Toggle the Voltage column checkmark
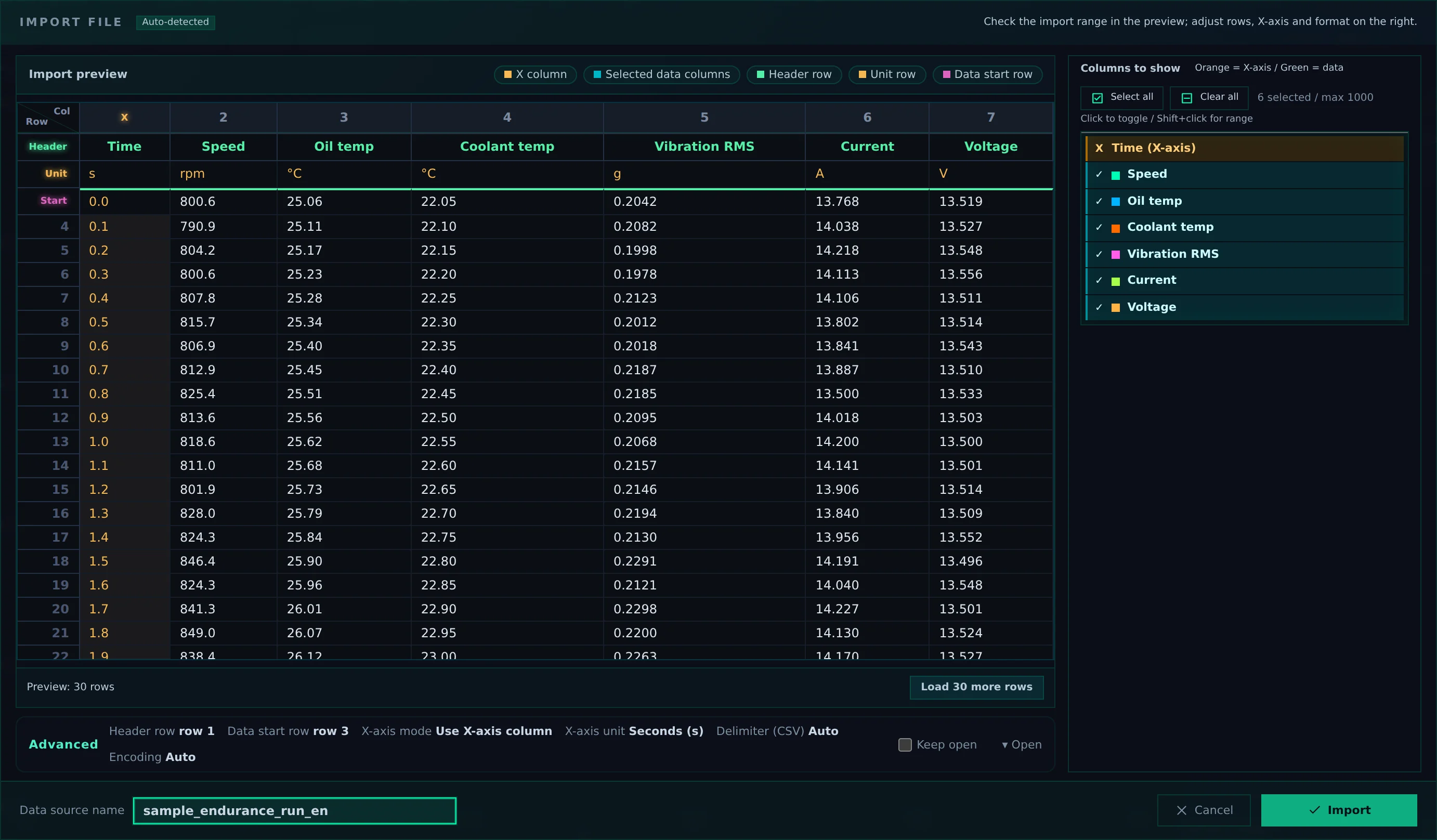 [1099, 307]
